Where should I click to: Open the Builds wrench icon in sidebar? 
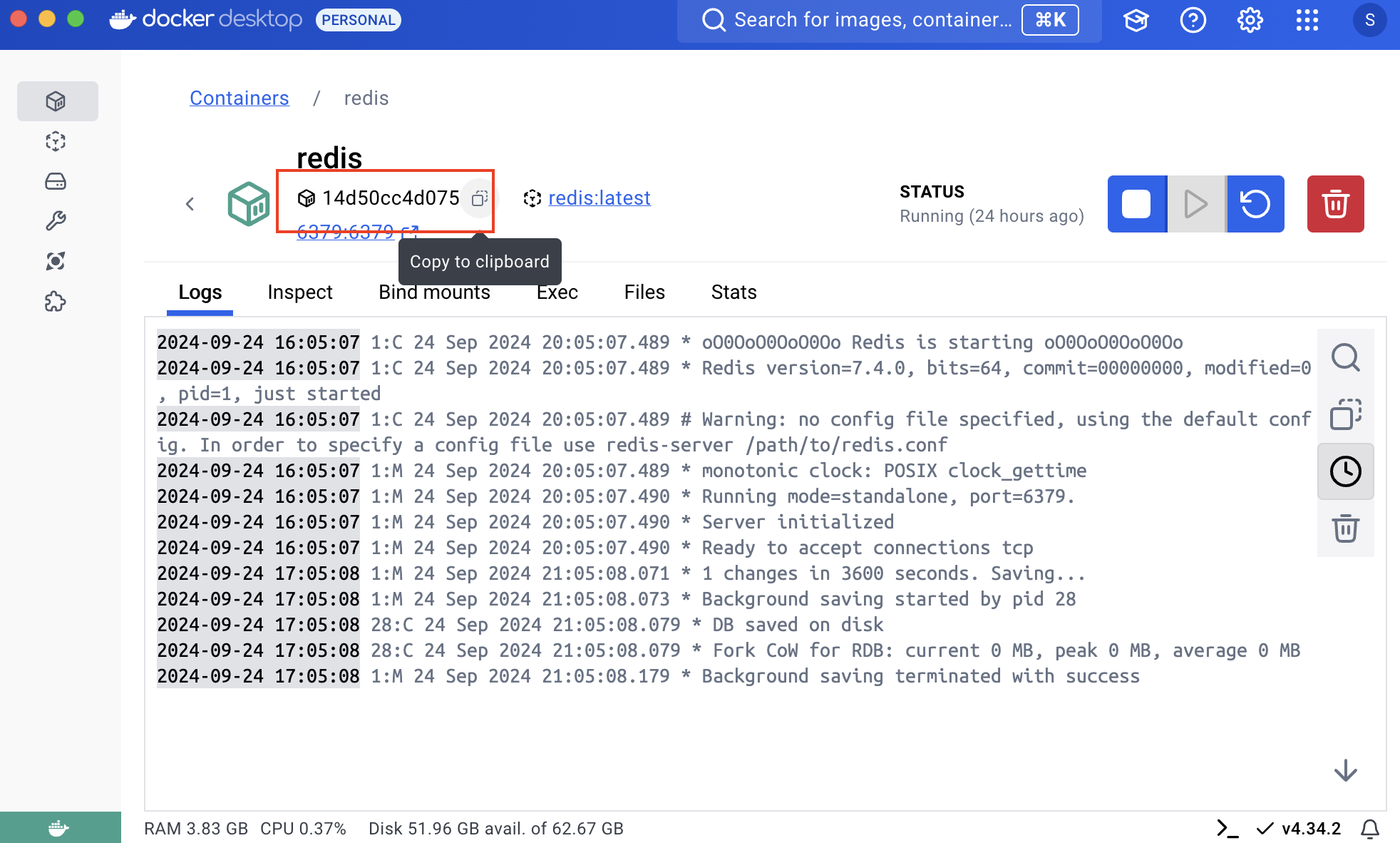(56, 221)
